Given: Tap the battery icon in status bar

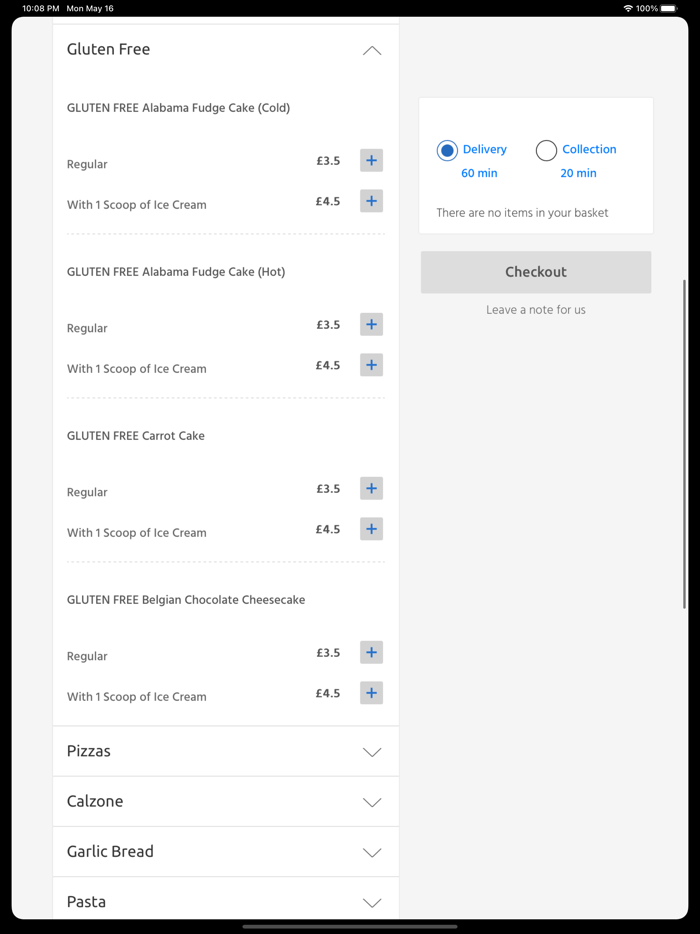Looking at the screenshot, I should 669,8.
